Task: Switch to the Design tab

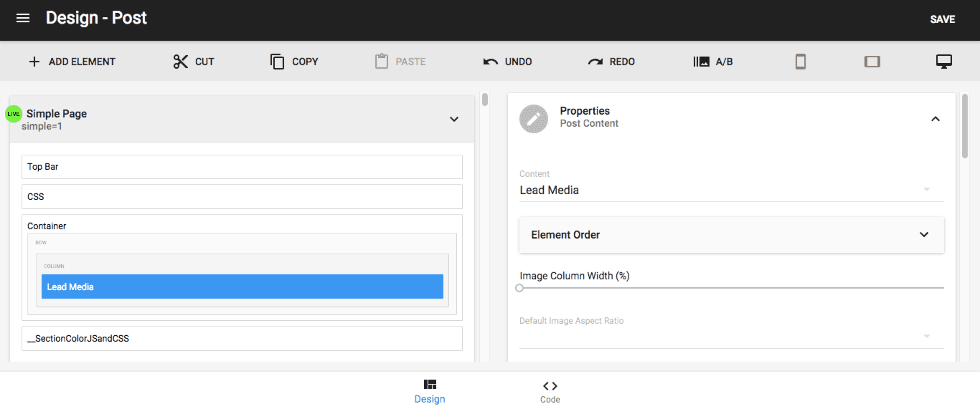Action: point(430,391)
